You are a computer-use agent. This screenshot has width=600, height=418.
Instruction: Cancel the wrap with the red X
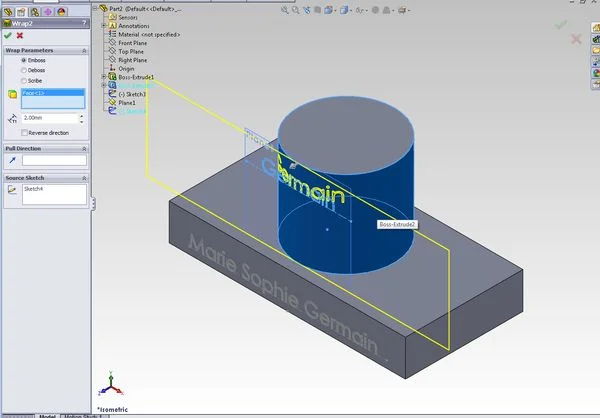[x=20, y=36]
